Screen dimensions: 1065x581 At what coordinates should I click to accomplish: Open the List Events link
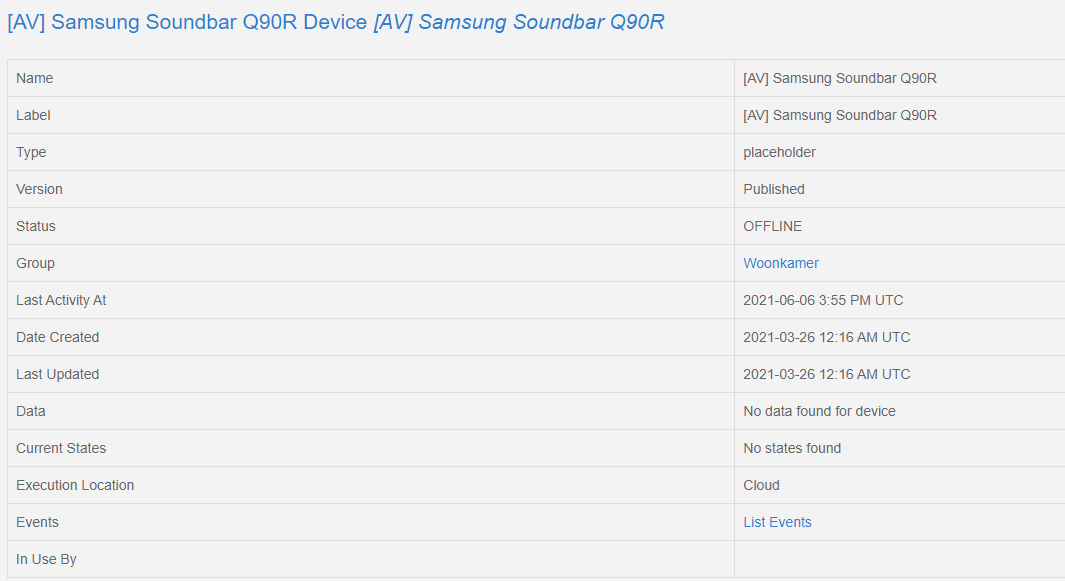pyautogui.click(x=777, y=522)
